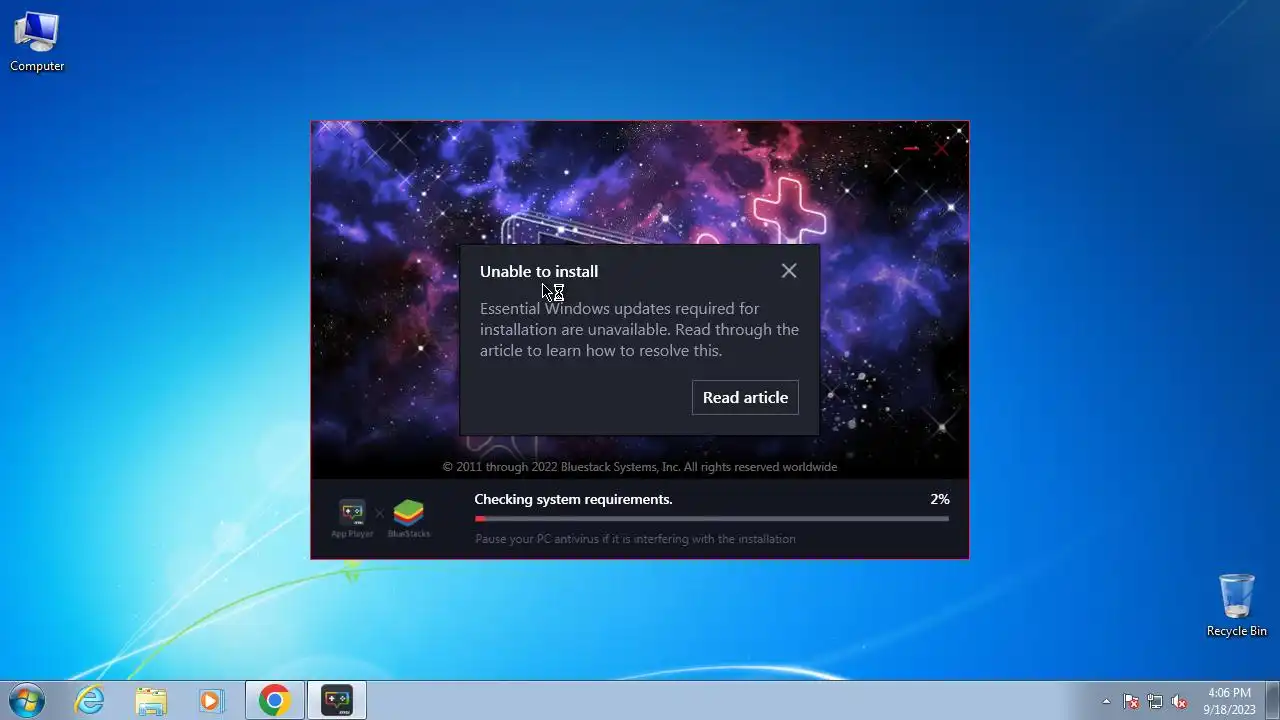Open the clock showing 4:06 PM
1280x720 pixels.
click(1229, 701)
